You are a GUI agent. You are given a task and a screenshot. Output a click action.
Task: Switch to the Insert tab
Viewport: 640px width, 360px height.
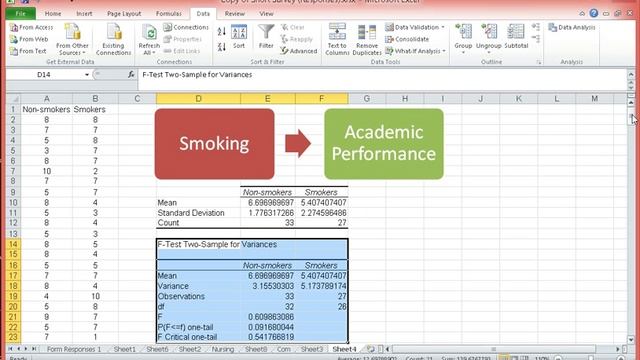(x=84, y=13)
